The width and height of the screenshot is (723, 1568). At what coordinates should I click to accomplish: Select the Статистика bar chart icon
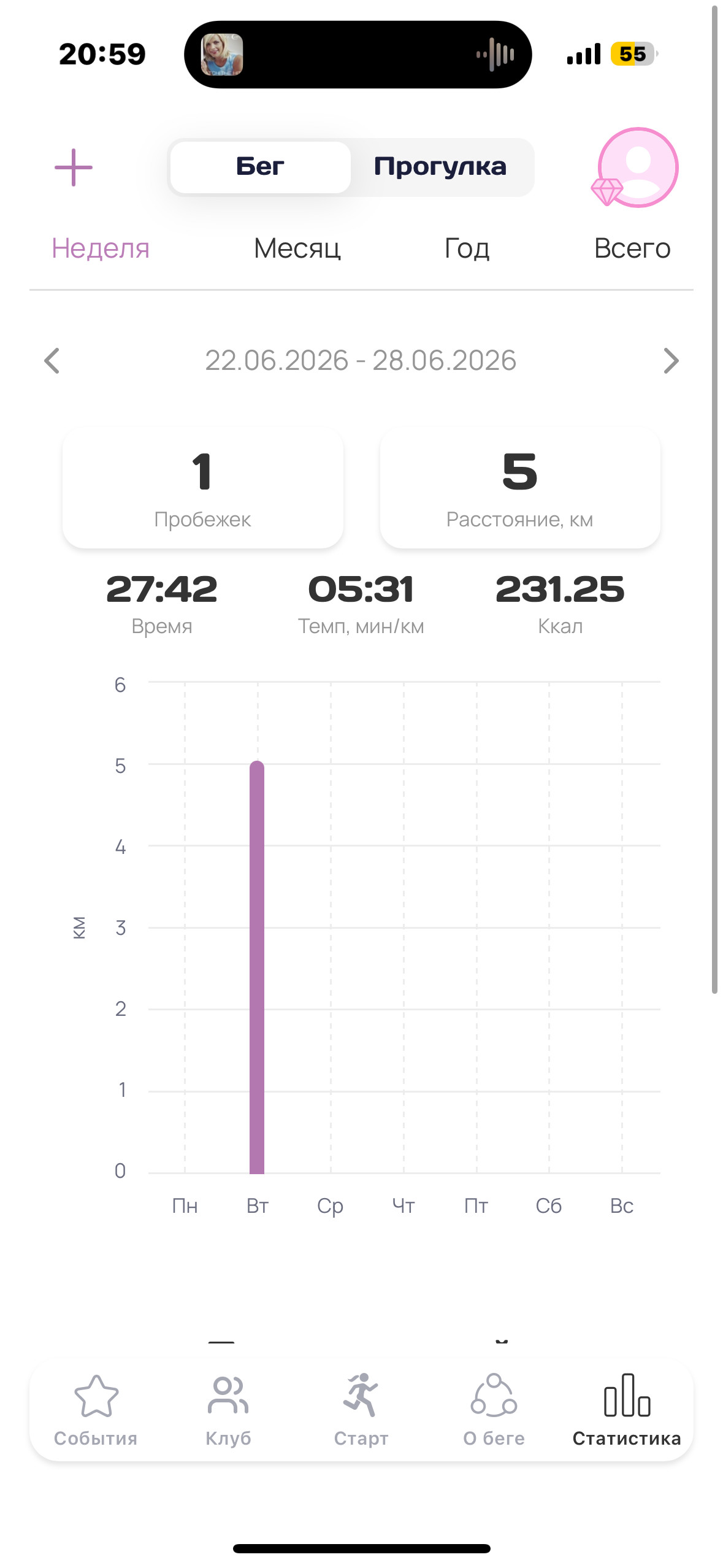tap(627, 1395)
